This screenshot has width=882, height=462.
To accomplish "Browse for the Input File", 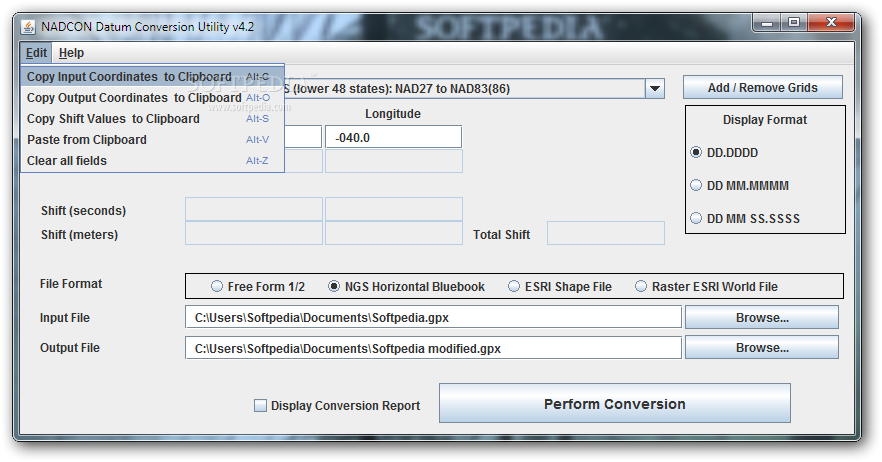I will click(x=762, y=317).
